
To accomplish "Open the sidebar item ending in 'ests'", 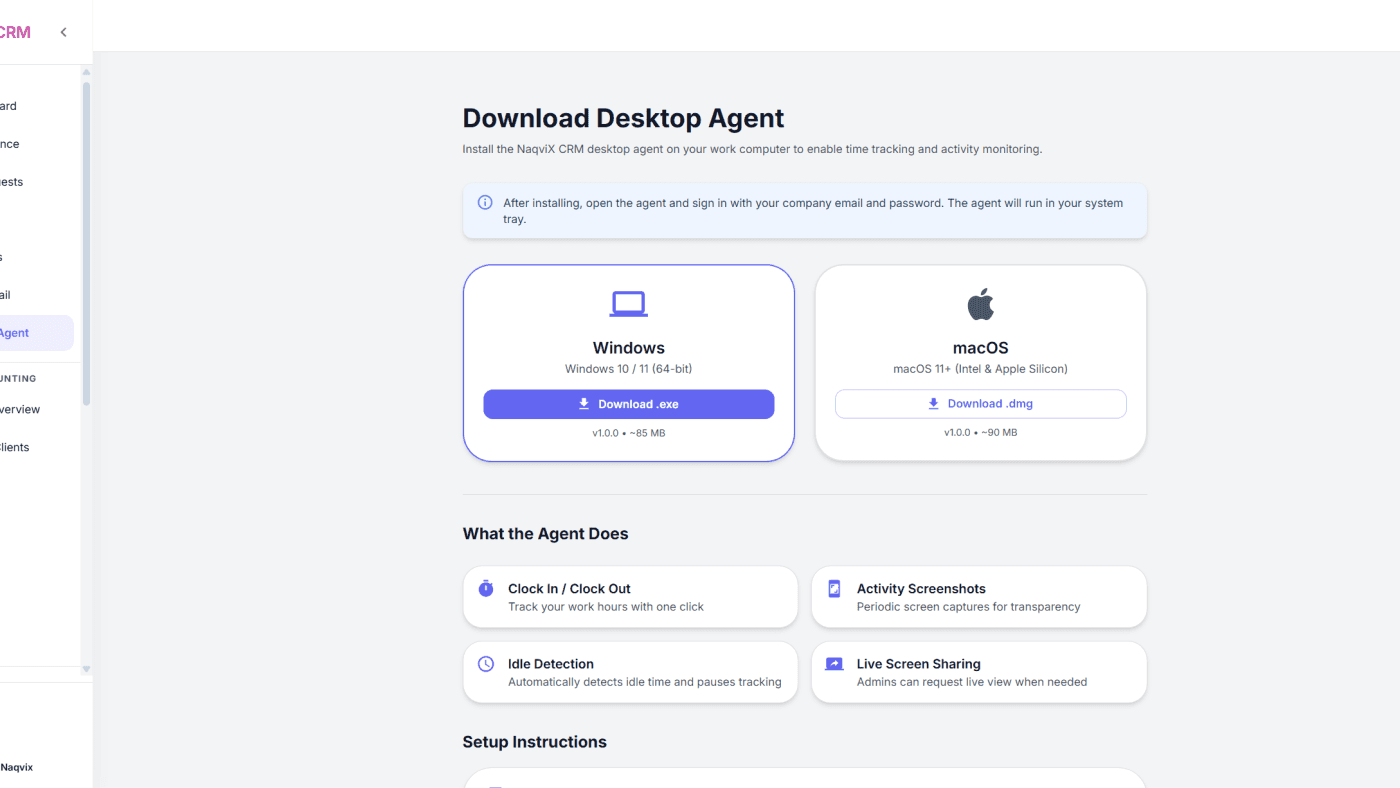I will click(12, 182).
